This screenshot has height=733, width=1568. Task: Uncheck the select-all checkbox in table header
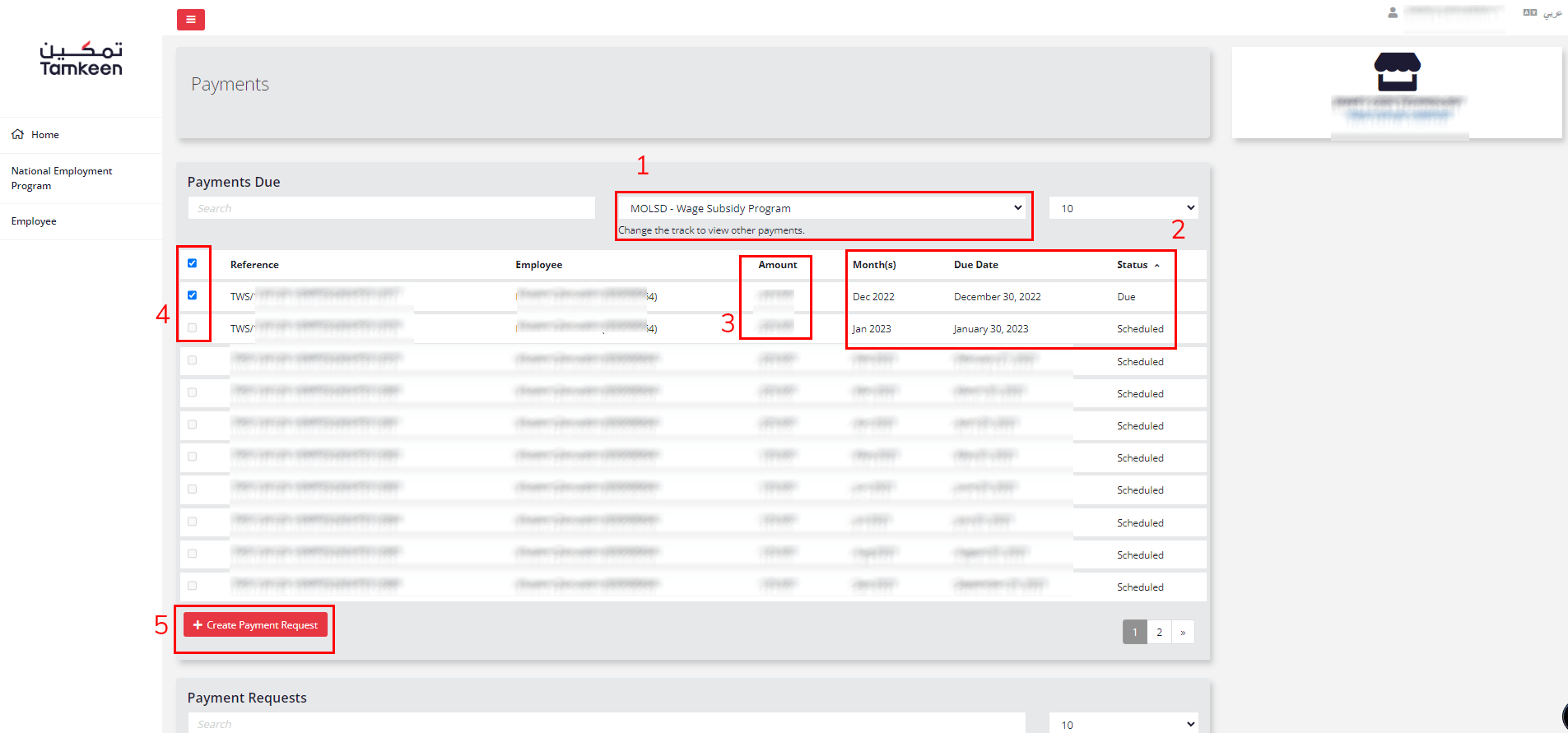coord(193,264)
